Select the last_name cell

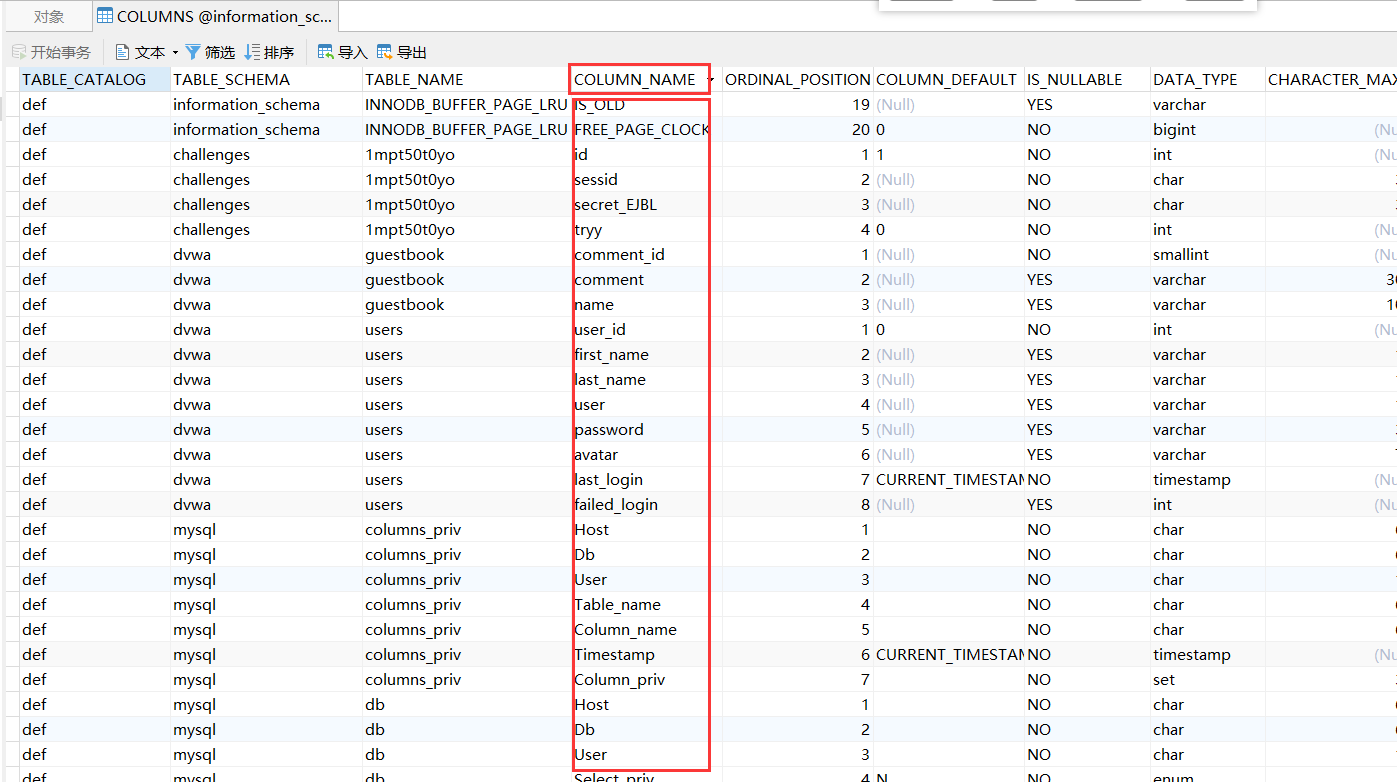point(646,380)
